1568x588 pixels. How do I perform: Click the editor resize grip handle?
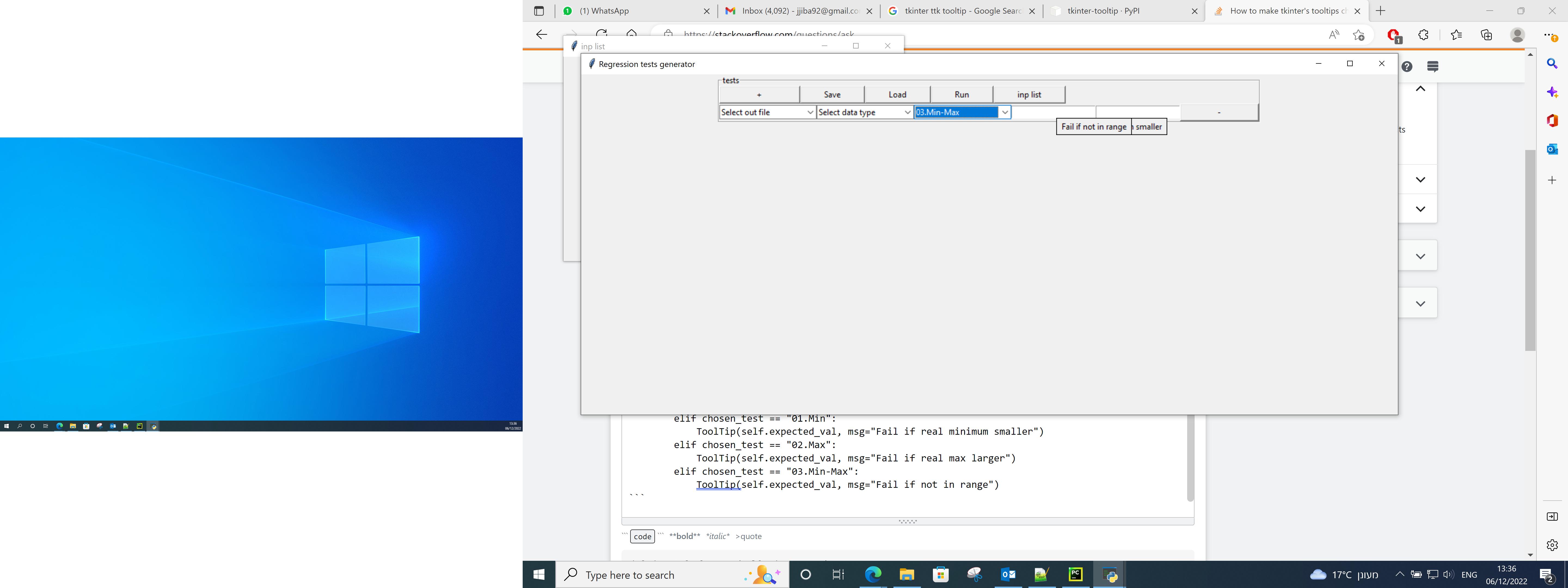click(x=908, y=522)
